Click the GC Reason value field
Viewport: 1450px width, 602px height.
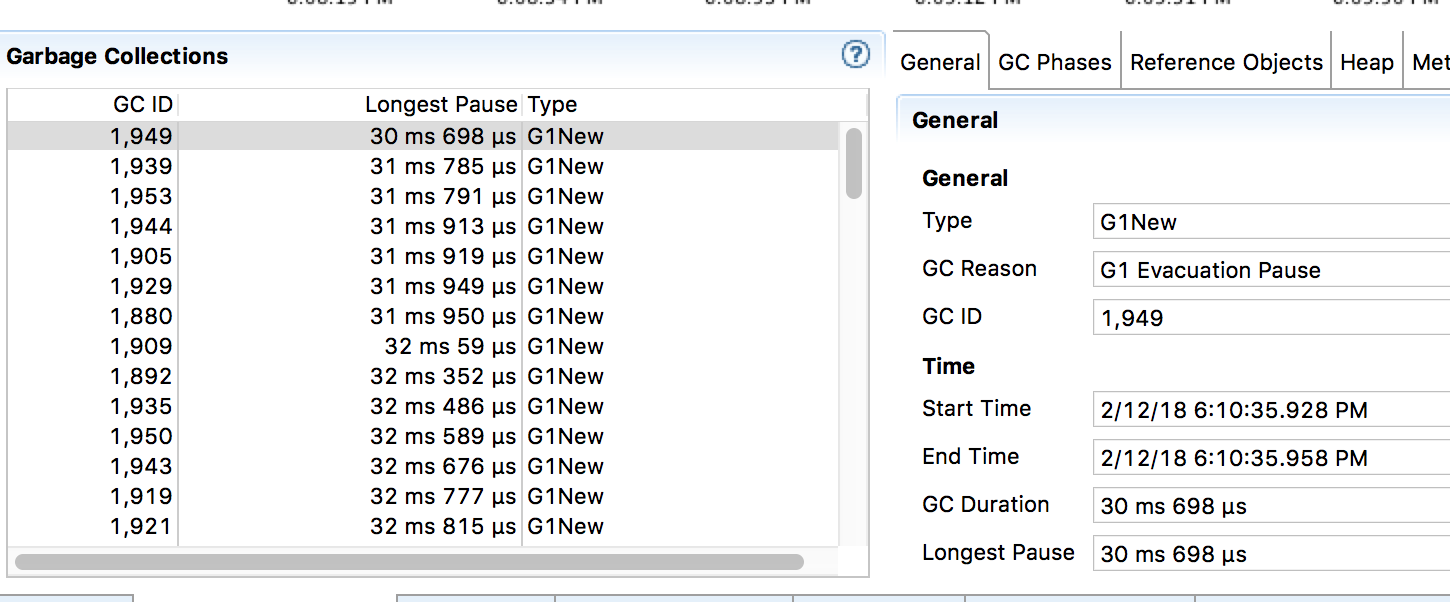(1270, 271)
